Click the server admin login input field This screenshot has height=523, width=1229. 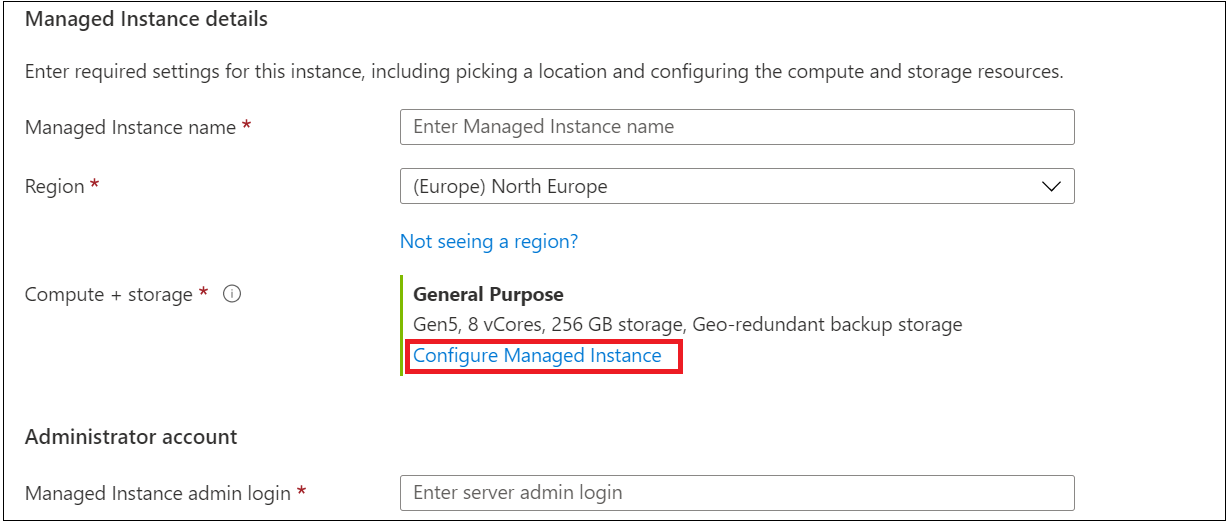(x=736, y=493)
